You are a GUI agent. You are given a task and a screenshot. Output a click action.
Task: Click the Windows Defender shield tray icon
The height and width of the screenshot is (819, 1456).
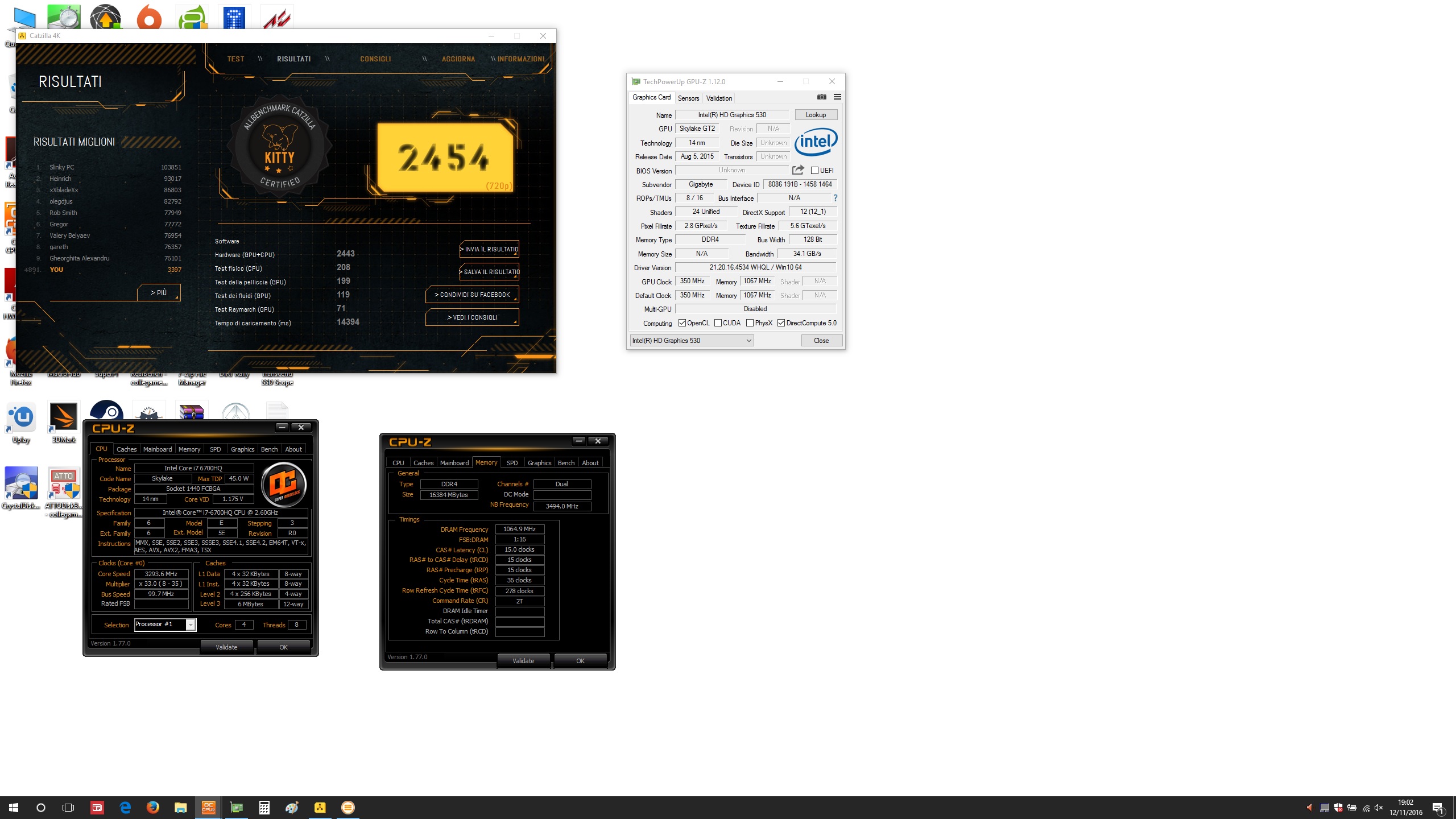(x=1338, y=808)
